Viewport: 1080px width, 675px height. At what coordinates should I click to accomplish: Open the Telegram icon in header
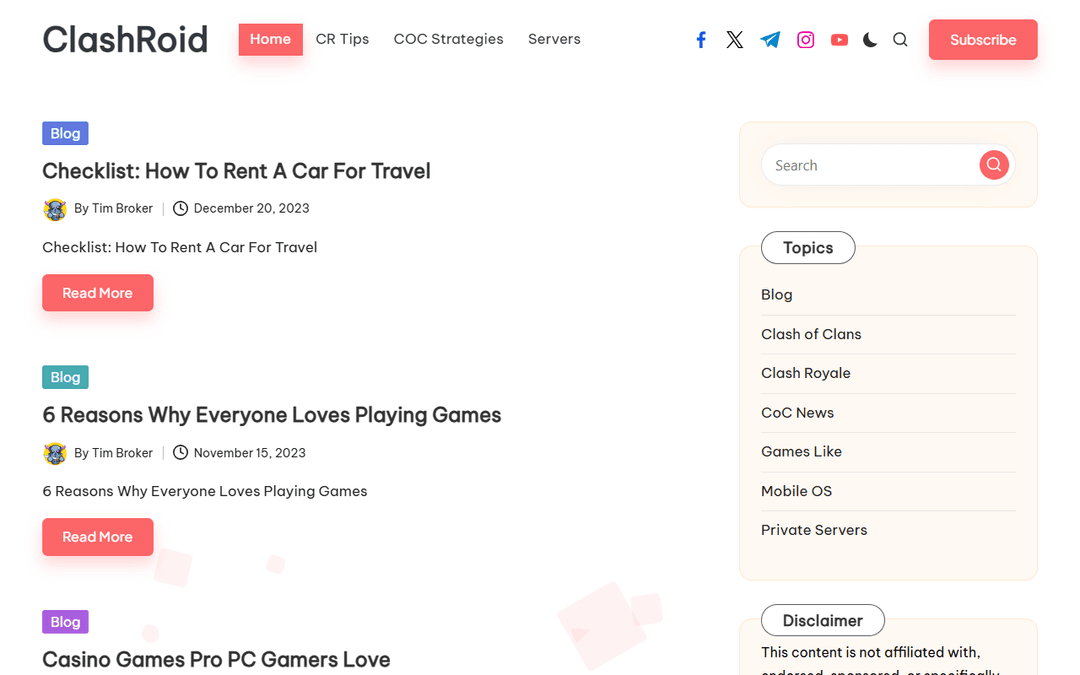coord(770,40)
